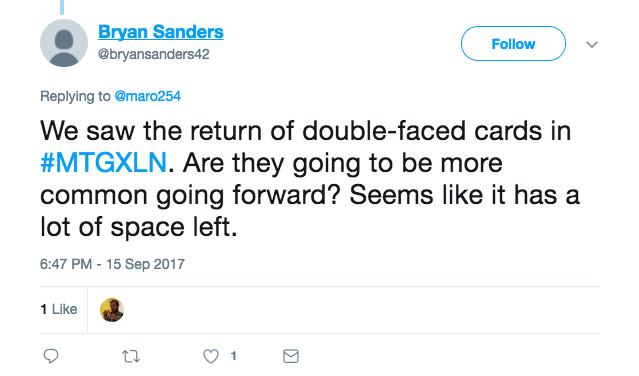Show who liked via 1 Like
The image size is (639, 376).
tap(59, 309)
